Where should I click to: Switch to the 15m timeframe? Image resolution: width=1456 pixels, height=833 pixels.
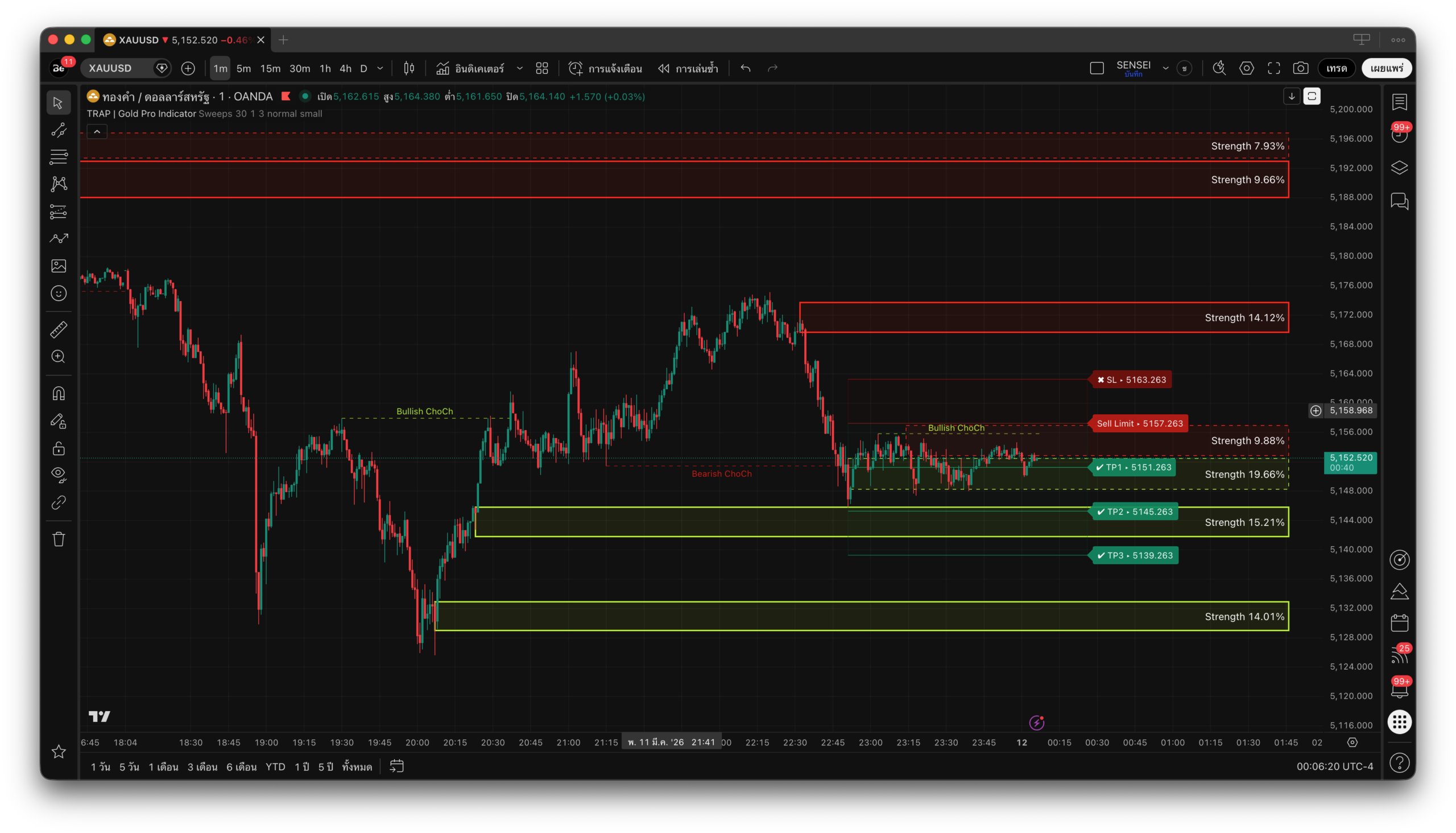tap(270, 68)
